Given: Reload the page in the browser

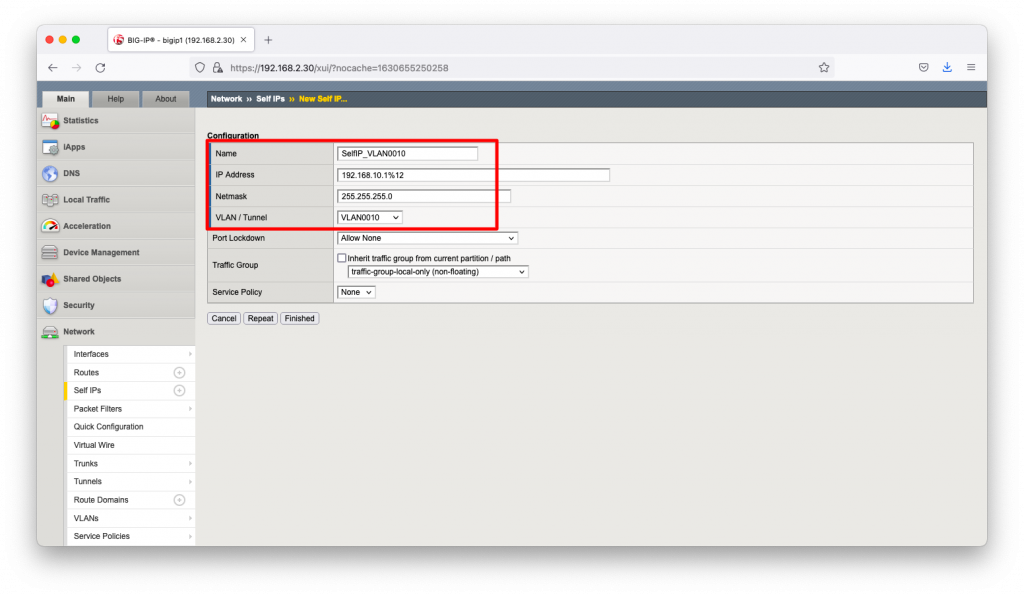Looking at the screenshot, I should tap(100, 67).
